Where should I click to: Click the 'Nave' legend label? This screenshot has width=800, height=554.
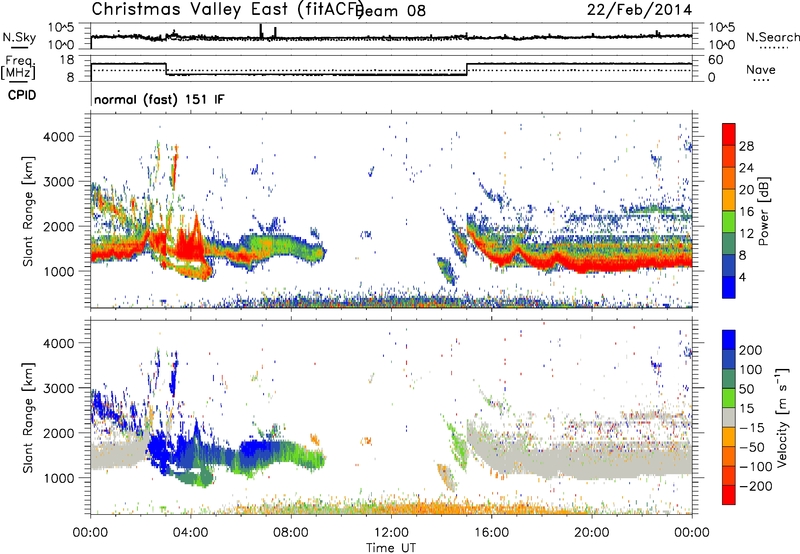tap(761, 69)
